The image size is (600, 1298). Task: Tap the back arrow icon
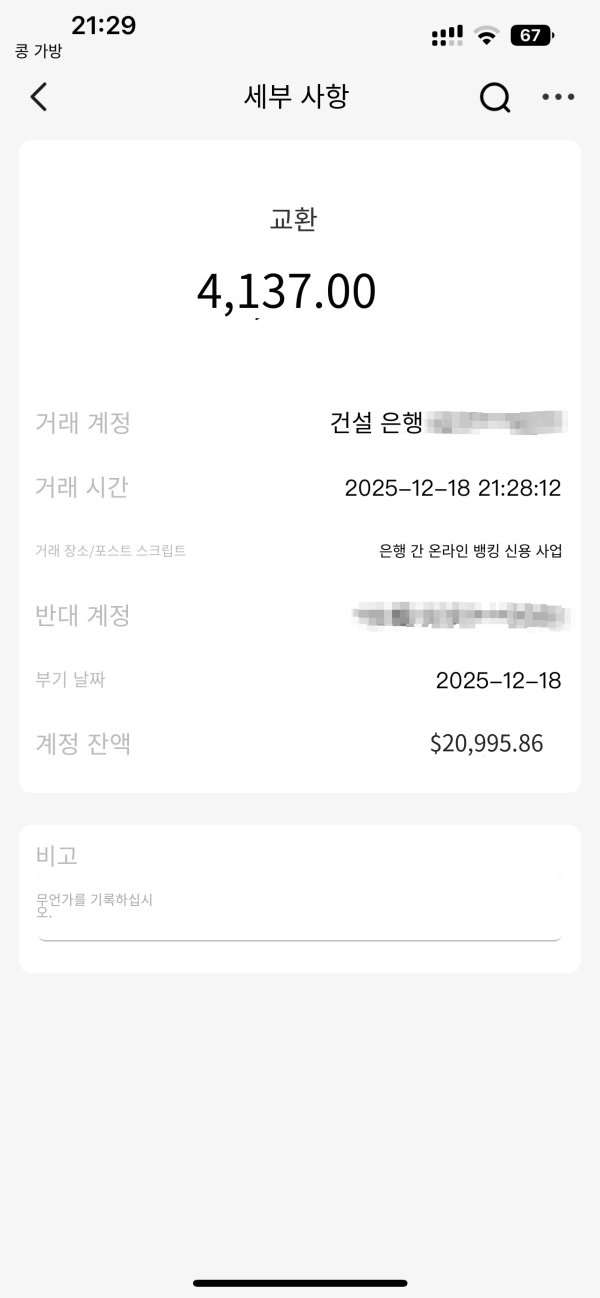39,97
